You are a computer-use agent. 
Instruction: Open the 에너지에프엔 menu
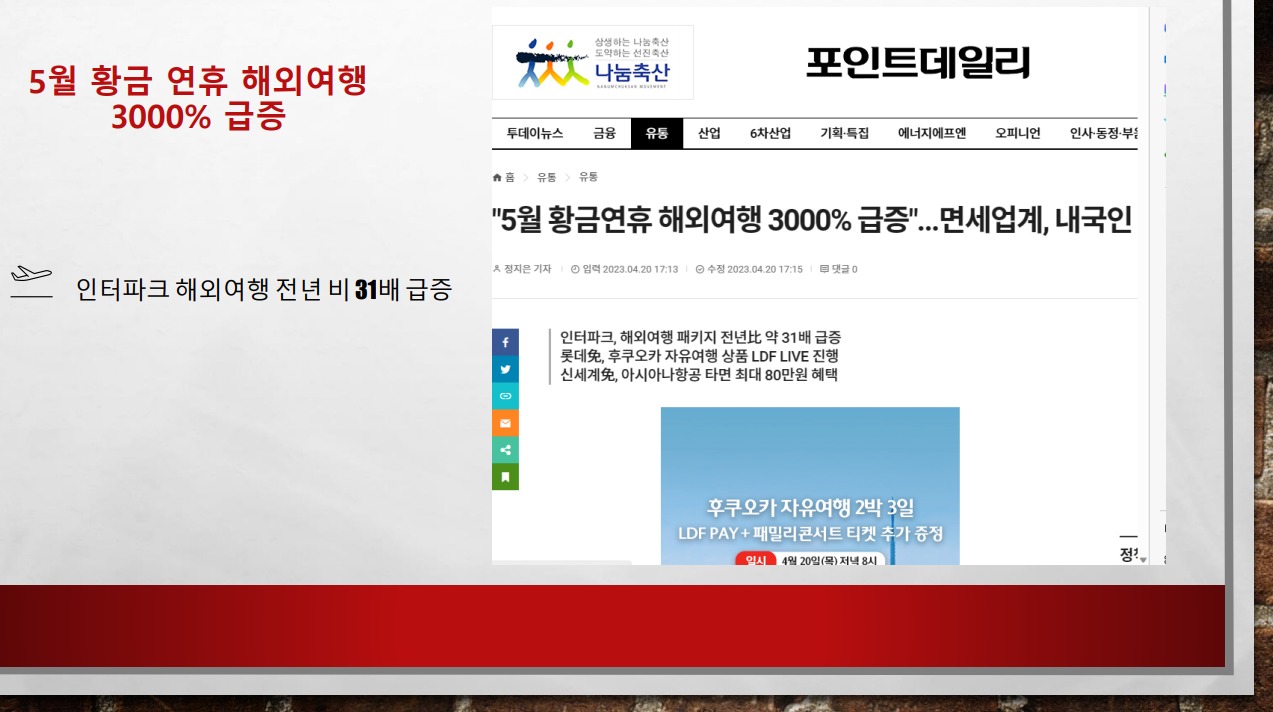point(932,133)
